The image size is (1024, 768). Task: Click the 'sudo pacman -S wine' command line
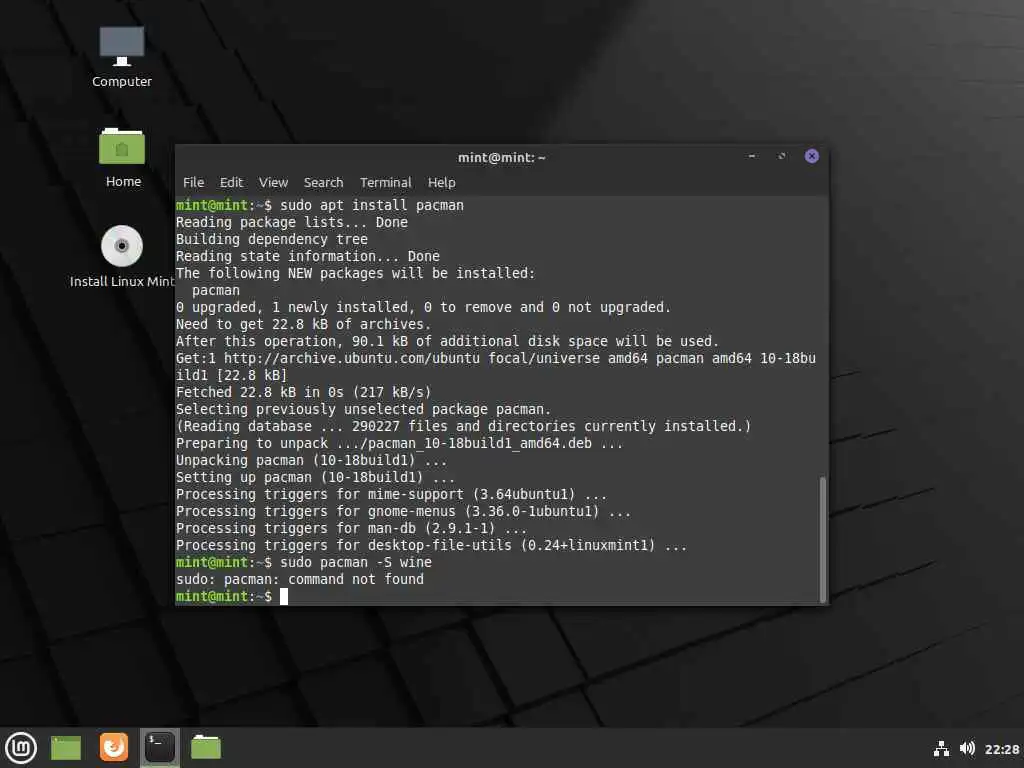coord(304,562)
